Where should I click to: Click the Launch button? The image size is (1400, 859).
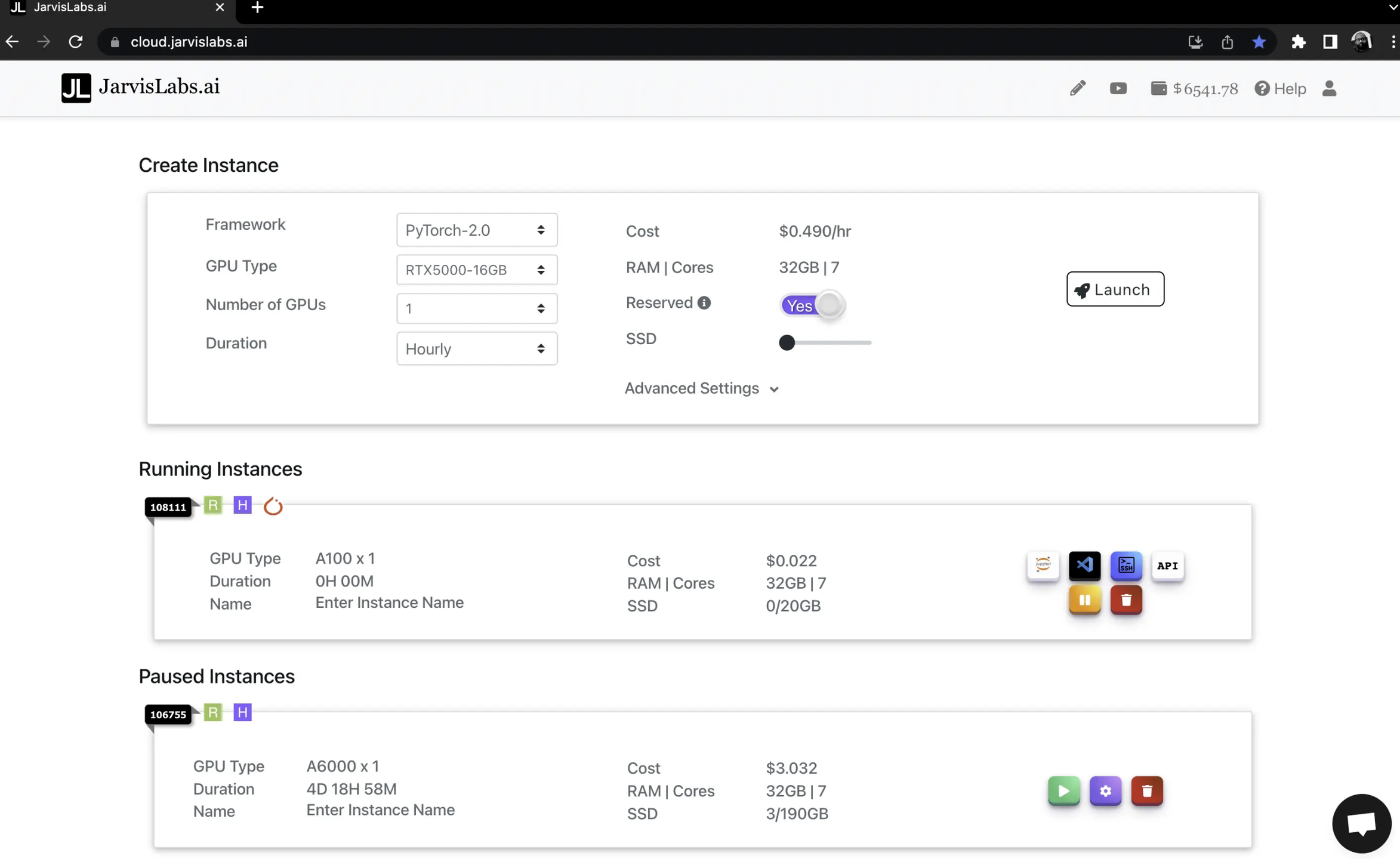(1115, 289)
